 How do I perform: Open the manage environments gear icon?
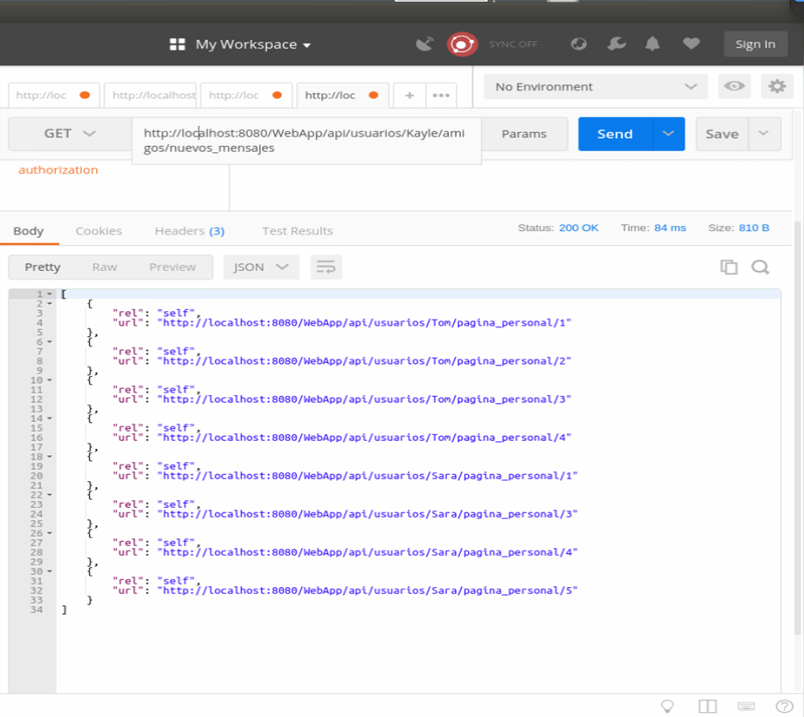(x=777, y=86)
